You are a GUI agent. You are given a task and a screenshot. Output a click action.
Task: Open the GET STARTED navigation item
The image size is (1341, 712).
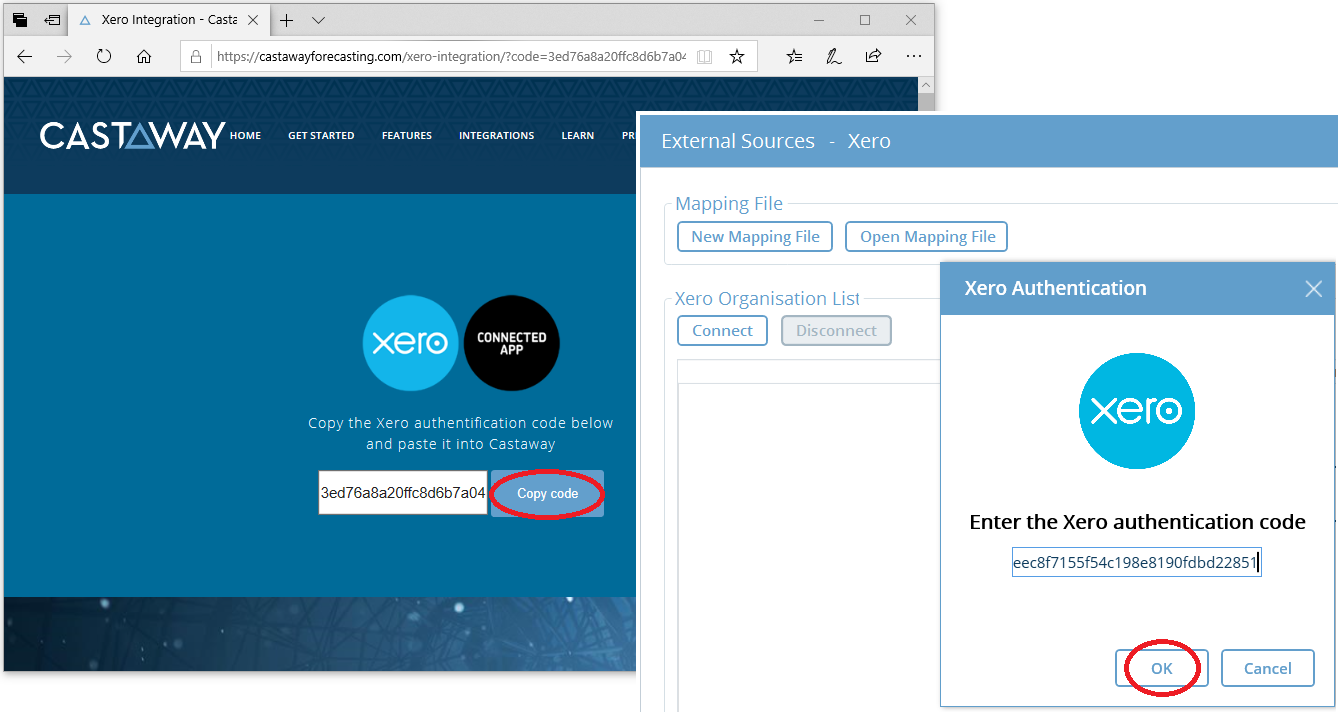click(321, 135)
